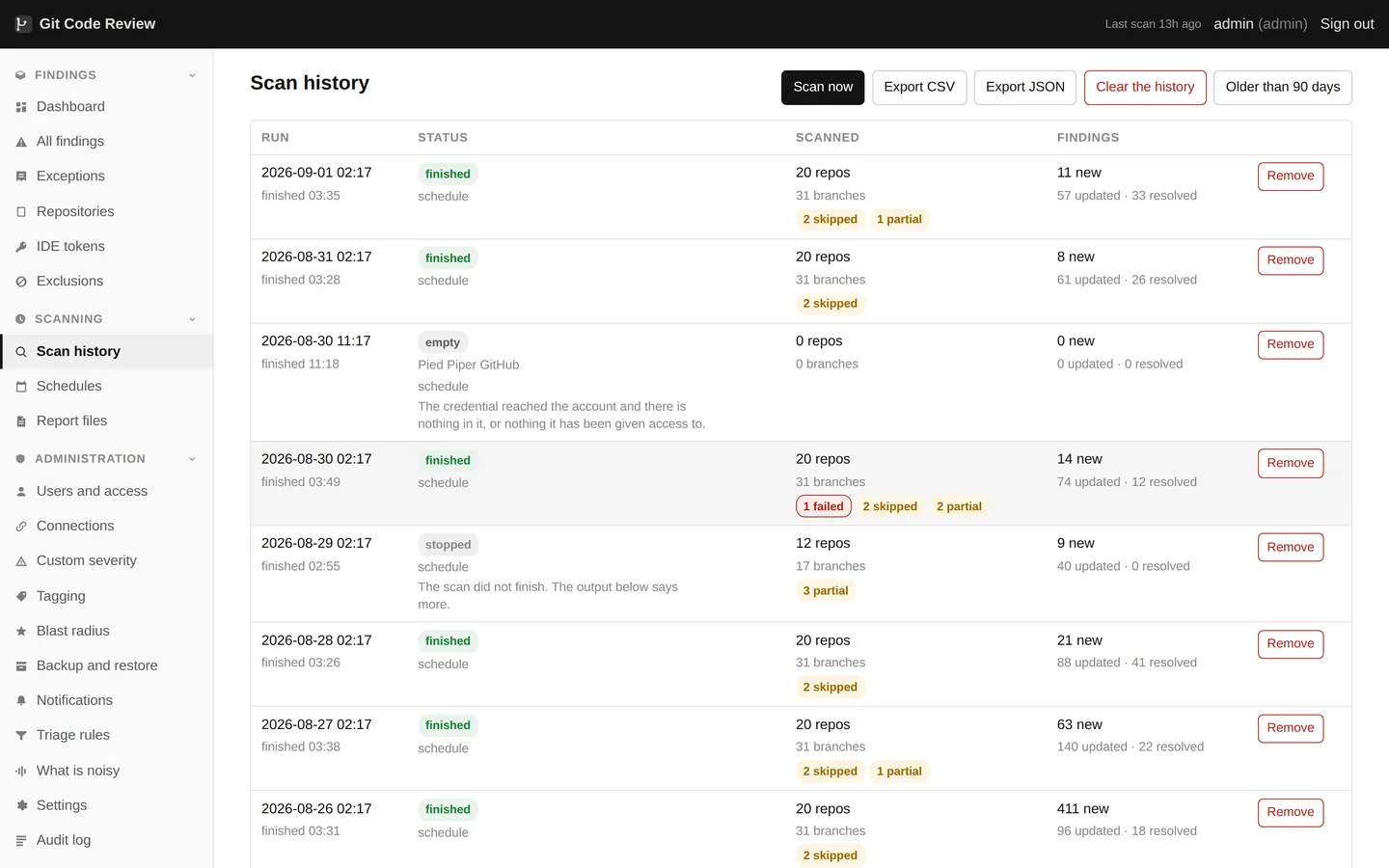
Task: Click the Exceptions sidebar icon
Action: click(21, 176)
